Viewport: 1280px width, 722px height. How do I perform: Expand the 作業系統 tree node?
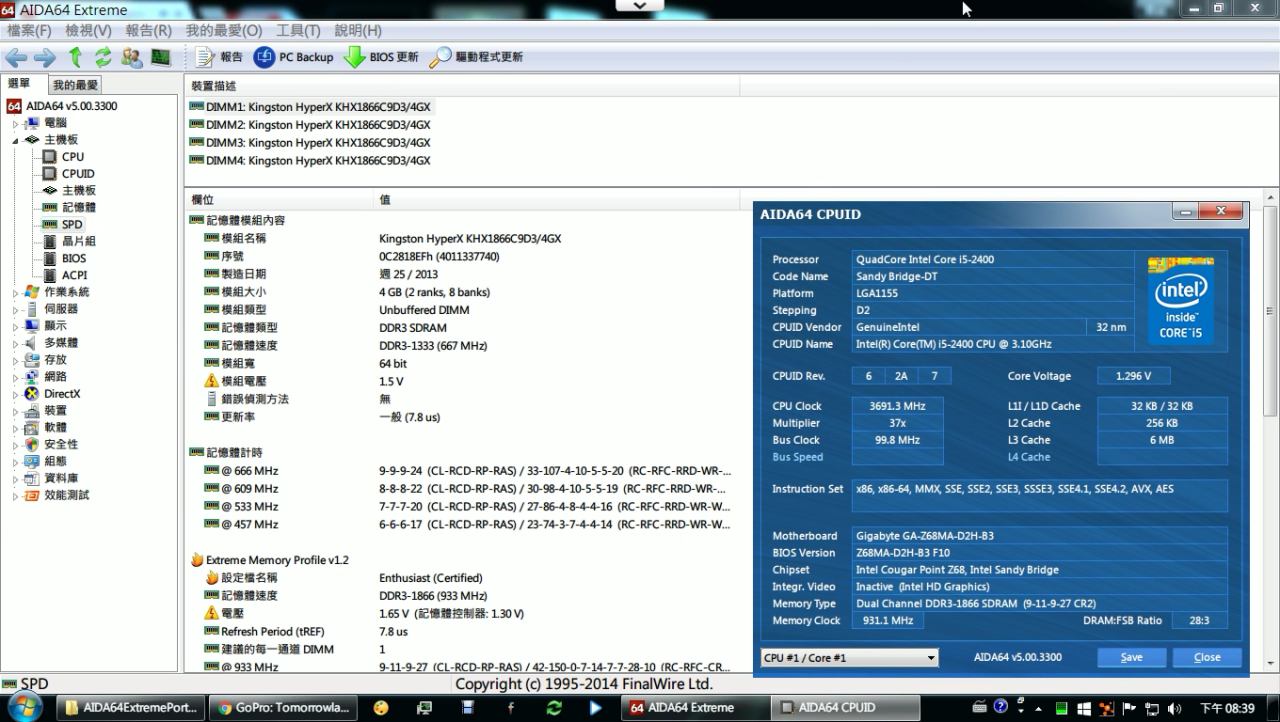click(x=15, y=293)
